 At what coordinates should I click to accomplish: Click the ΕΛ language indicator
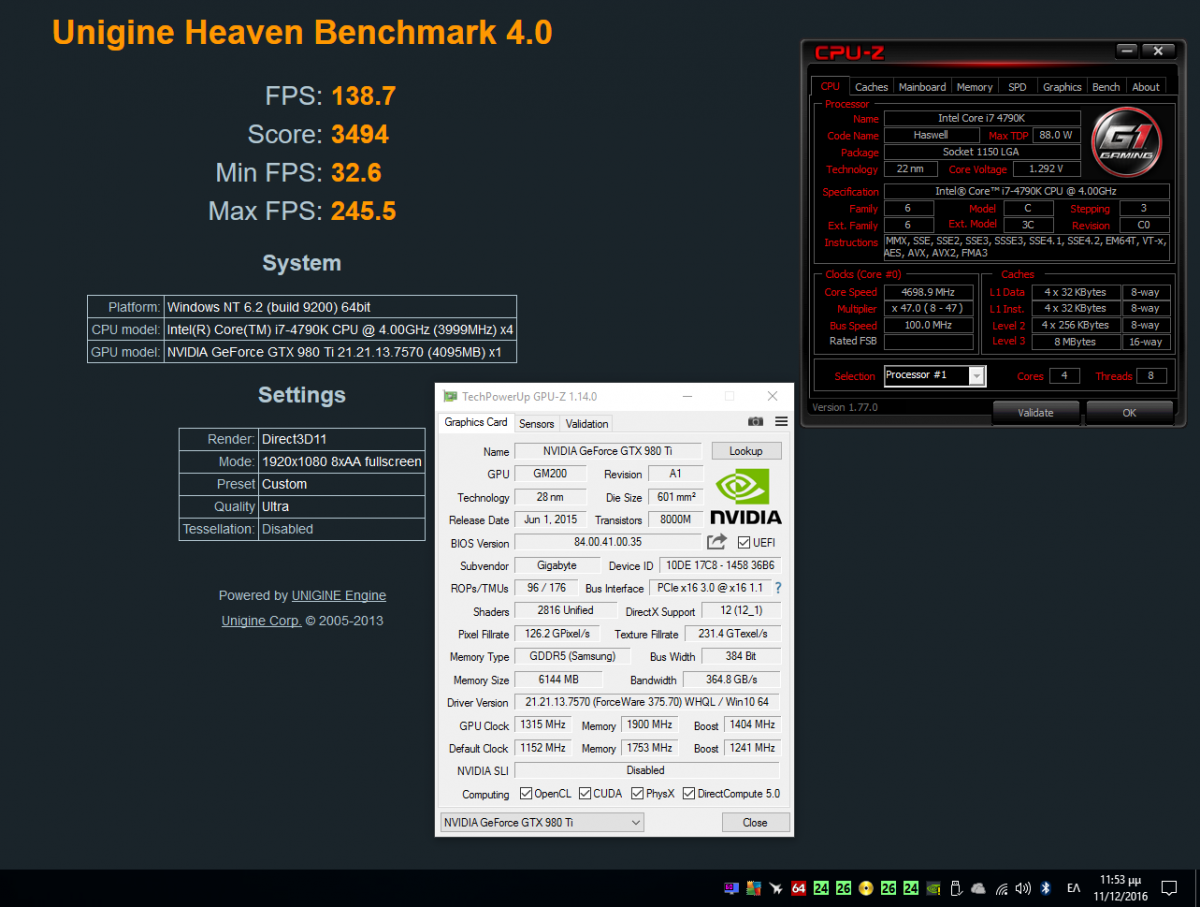pos(1073,888)
